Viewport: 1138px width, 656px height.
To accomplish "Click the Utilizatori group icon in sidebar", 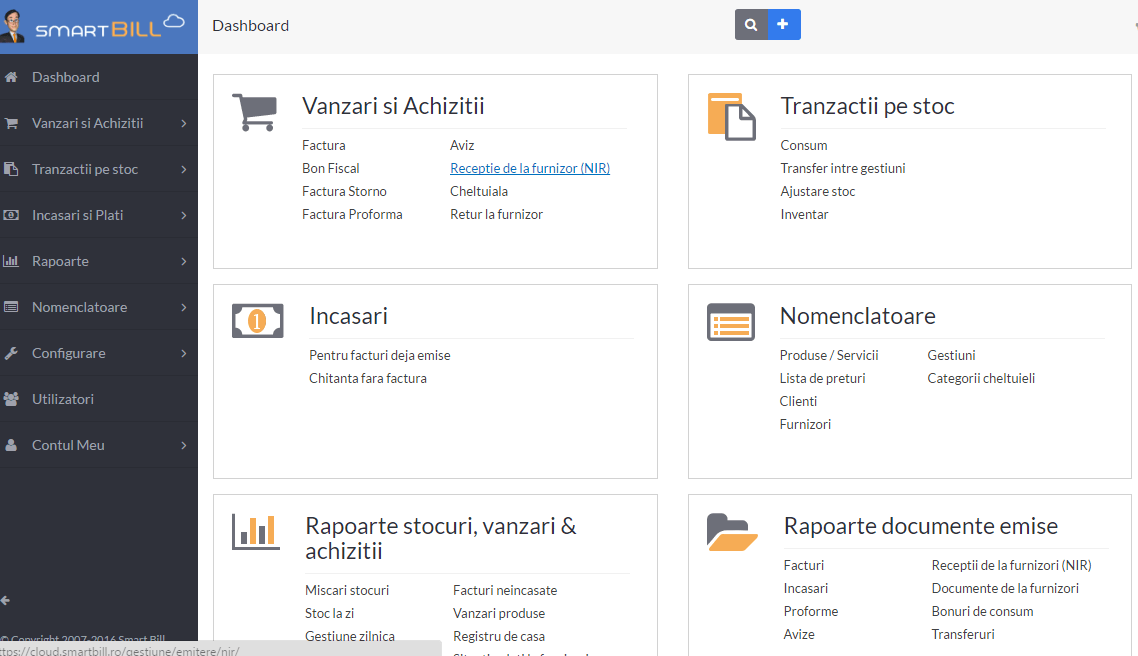I will pyautogui.click(x=11, y=399).
